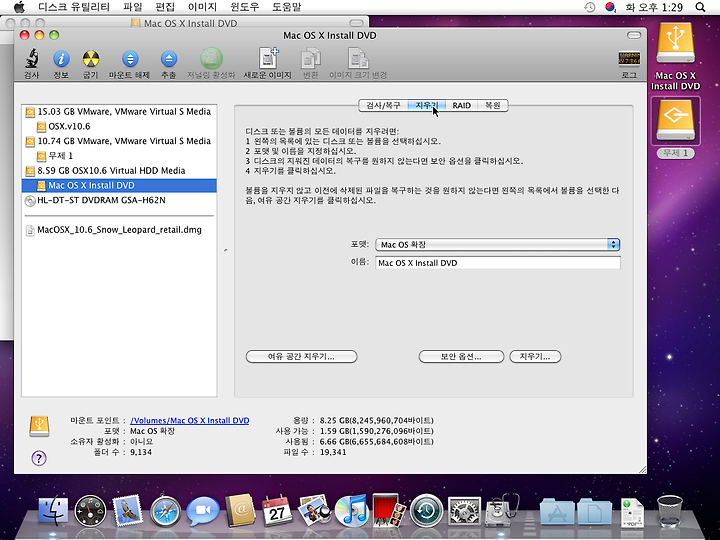Open the 편집 menu
Image resolution: width=720 pixels, height=540 pixels.
165,7
